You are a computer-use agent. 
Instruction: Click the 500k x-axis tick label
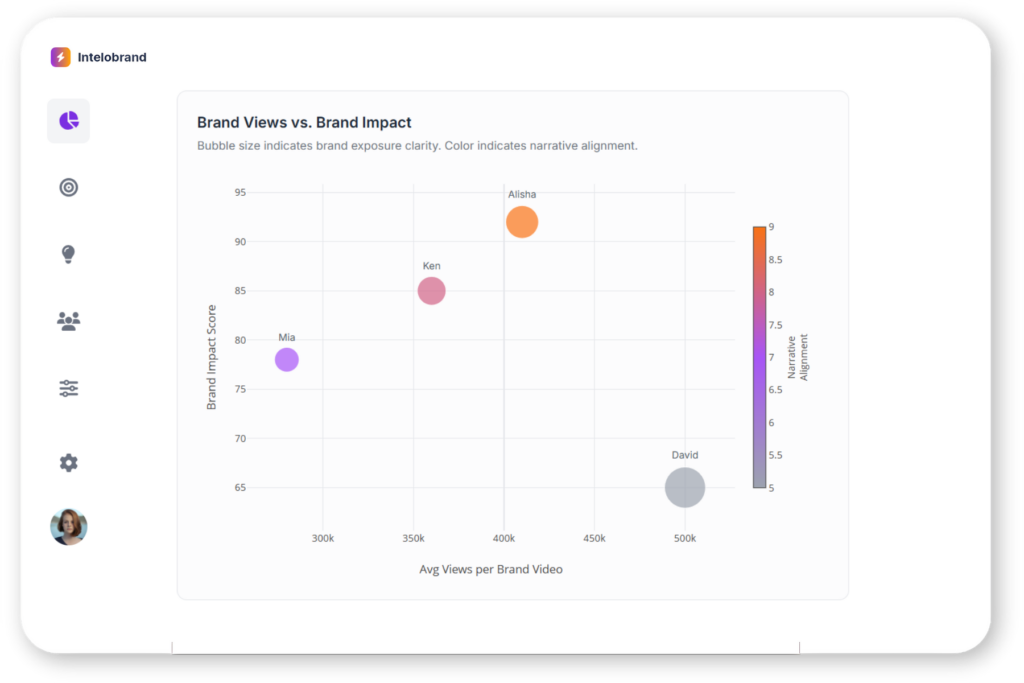click(684, 538)
